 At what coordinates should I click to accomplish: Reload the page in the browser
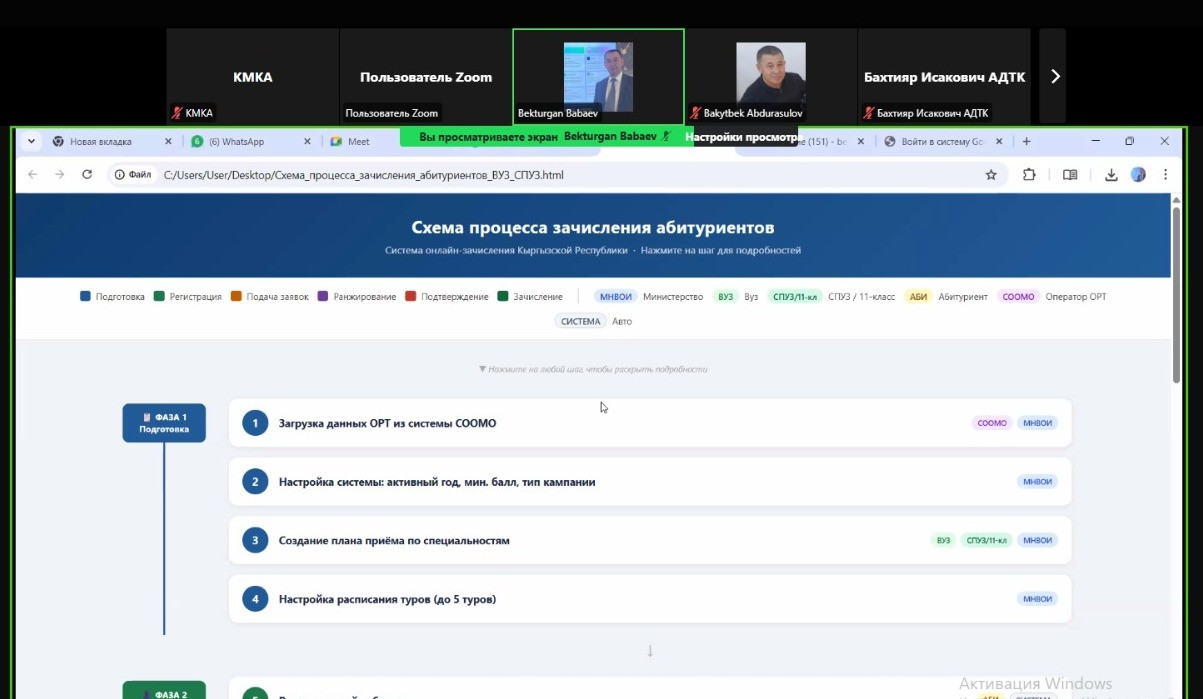[x=87, y=175]
